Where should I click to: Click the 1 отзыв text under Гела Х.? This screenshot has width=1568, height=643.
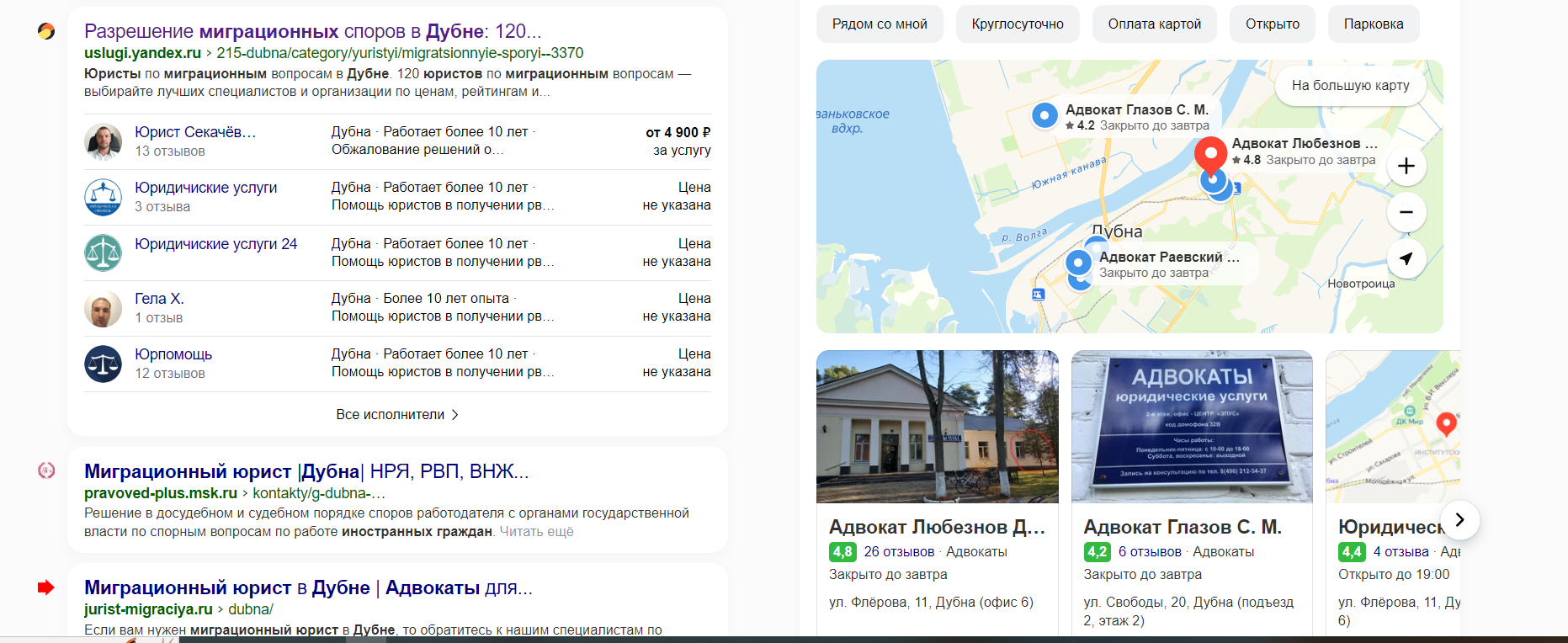pyautogui.click(x=159, y=318)
